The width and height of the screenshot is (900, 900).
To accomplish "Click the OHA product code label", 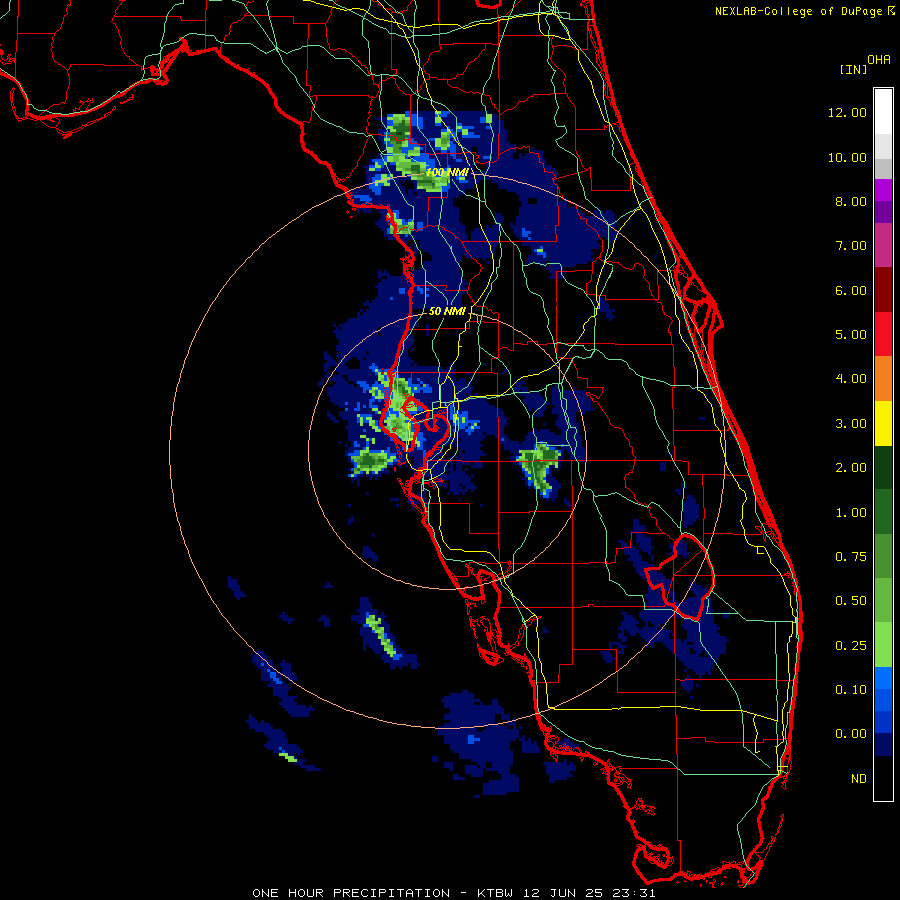I will [879, 60].
